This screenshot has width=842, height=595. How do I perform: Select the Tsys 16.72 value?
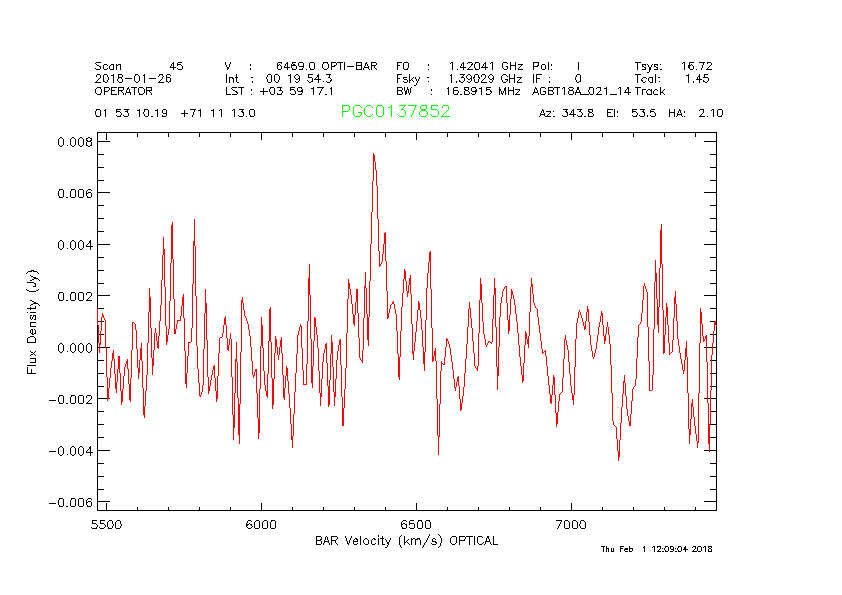pos(673,66)
